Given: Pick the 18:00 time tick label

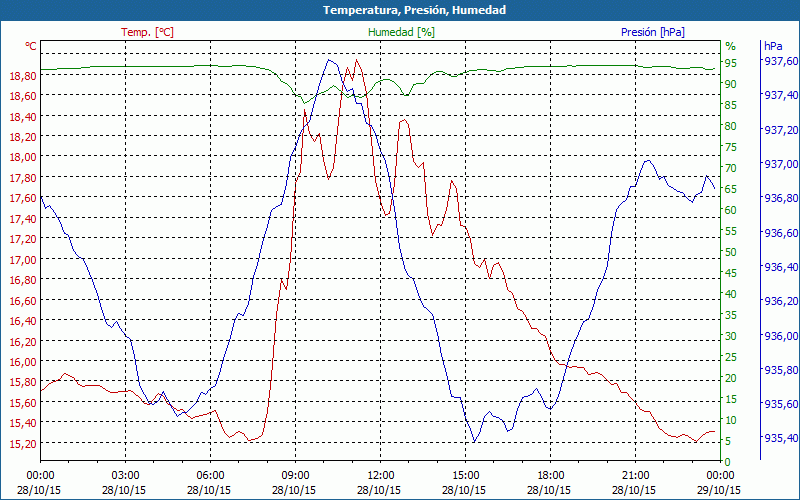Looking at the screenshot, I should point(550,476).
